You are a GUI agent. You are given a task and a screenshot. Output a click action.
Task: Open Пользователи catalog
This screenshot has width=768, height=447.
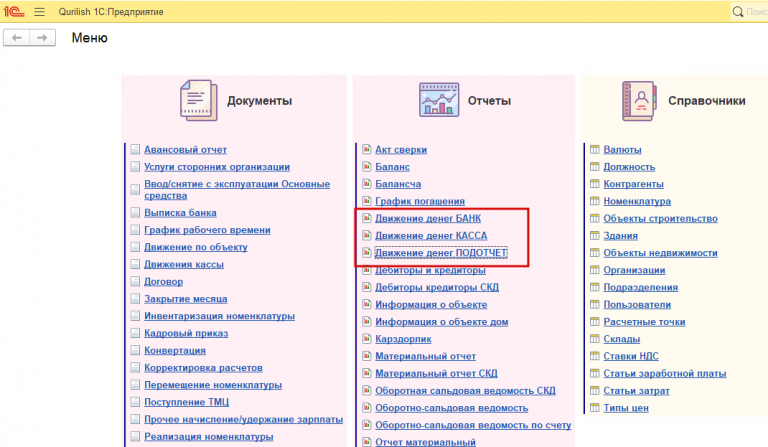pos(637,305)
